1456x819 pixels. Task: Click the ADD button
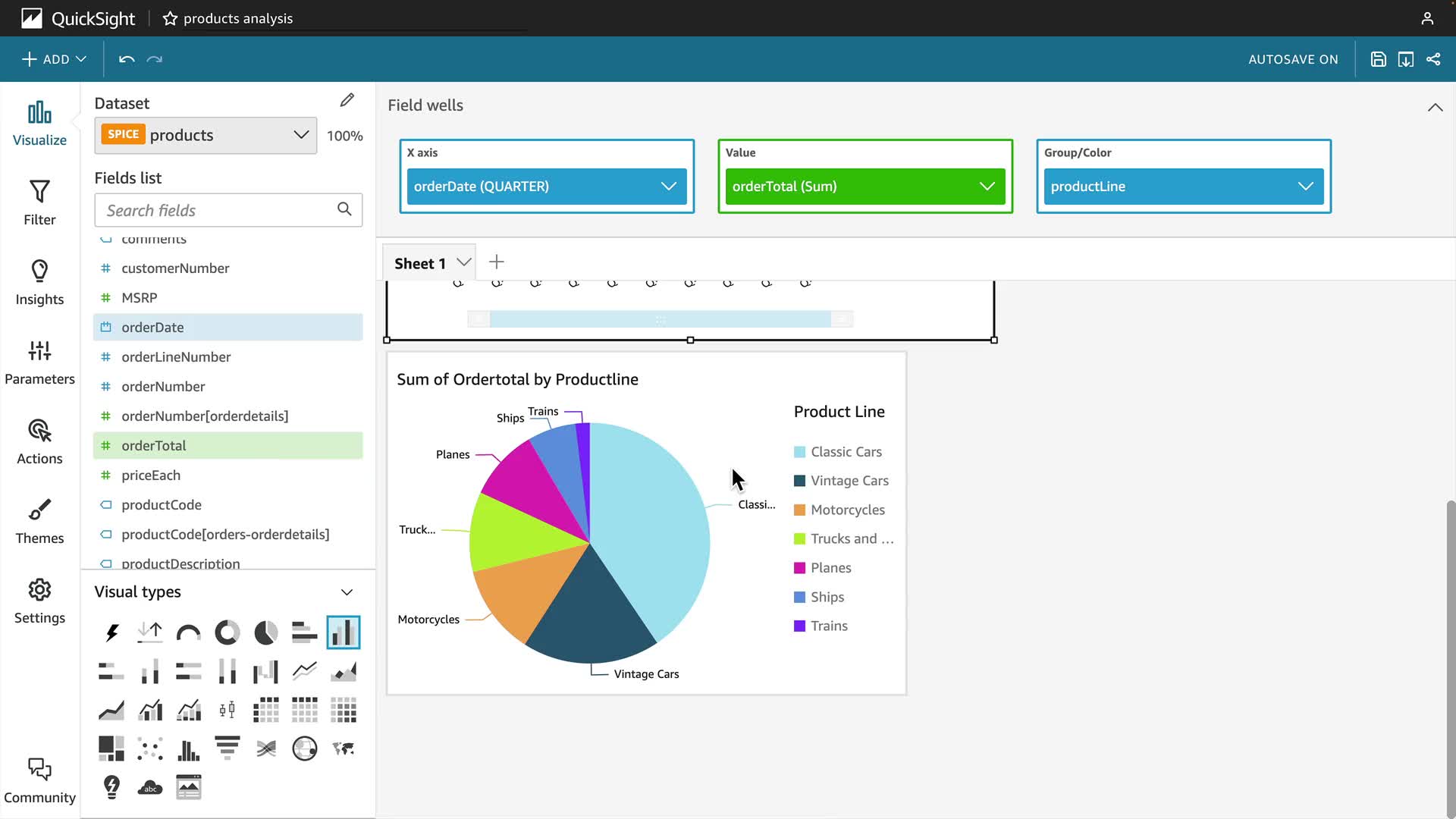(54, 59)
